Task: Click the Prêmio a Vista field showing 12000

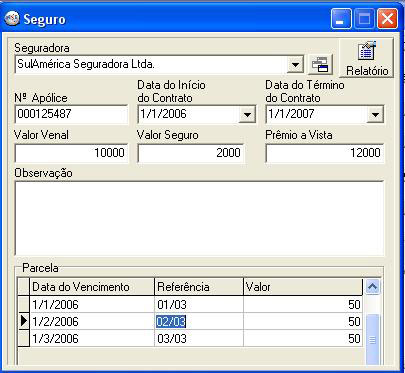Action: click(x=325, y=153)
